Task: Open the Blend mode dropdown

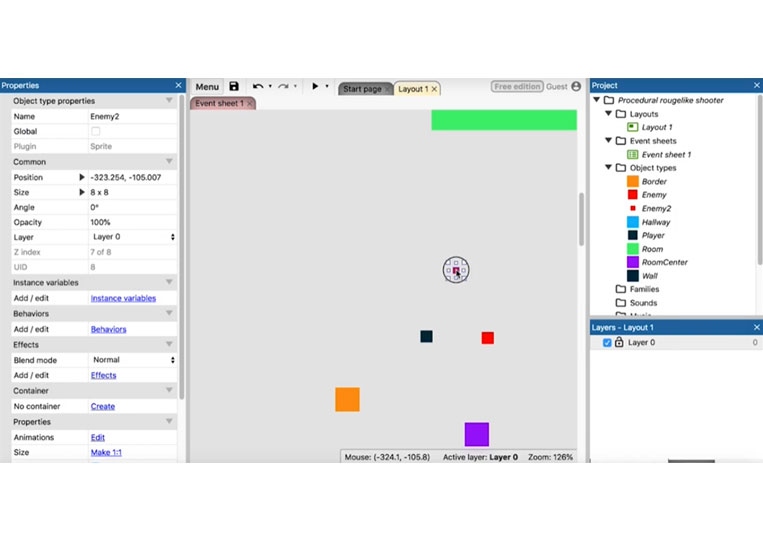Action: tap(133, 360)
